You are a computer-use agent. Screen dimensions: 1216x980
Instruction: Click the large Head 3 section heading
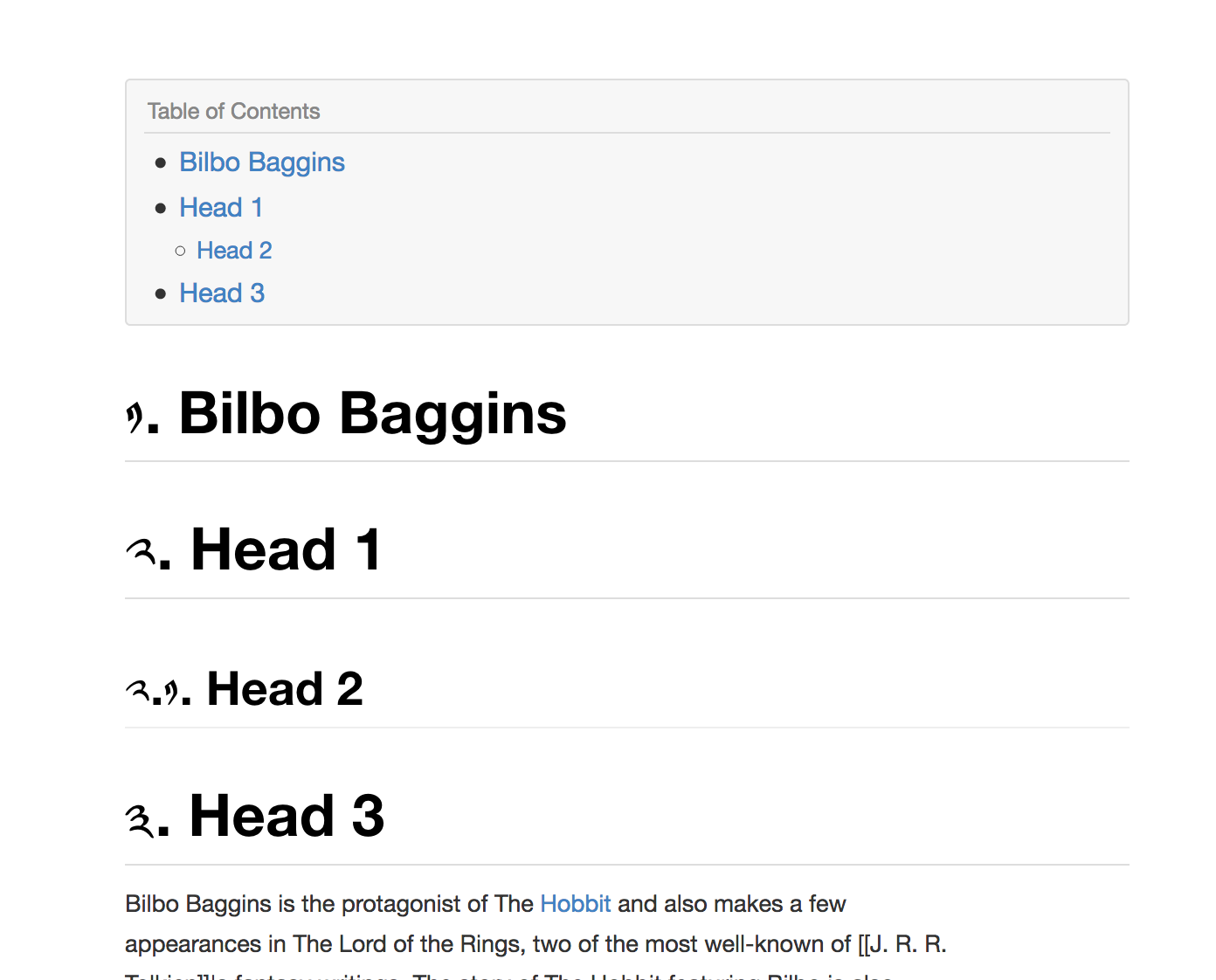coord(287,817)
